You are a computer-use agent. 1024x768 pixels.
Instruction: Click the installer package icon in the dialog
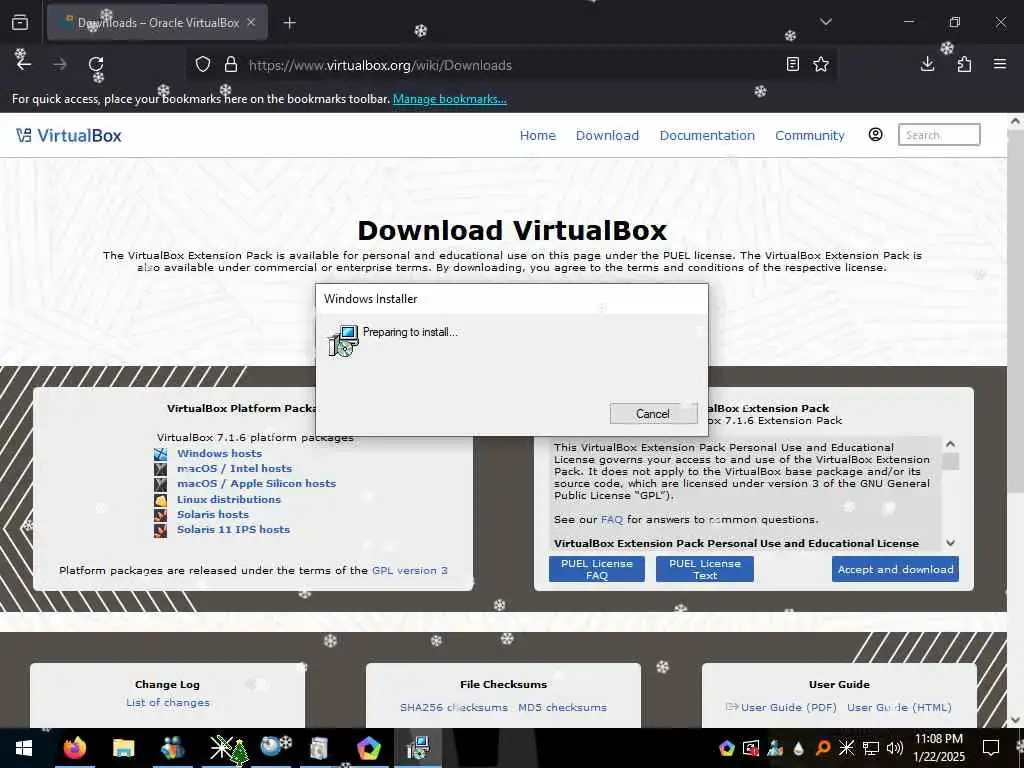coord(344,340)
